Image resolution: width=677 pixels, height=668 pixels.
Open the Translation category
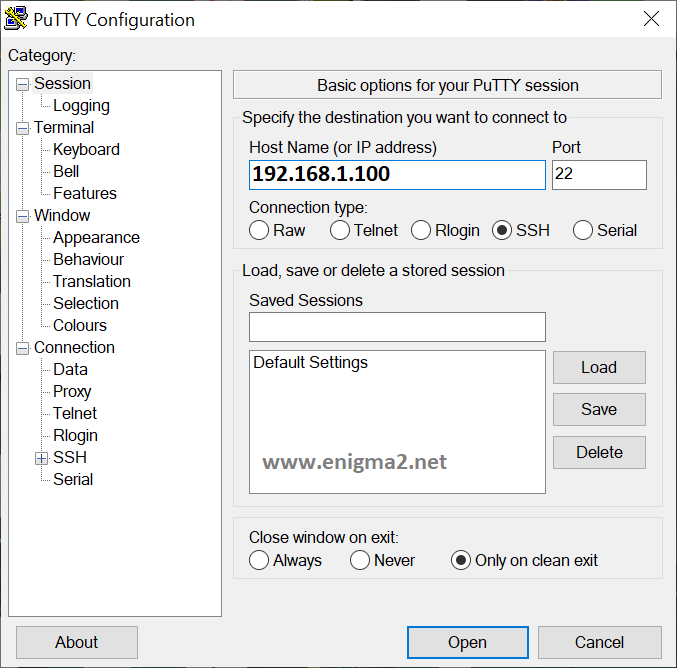click(x=92, y=281)
